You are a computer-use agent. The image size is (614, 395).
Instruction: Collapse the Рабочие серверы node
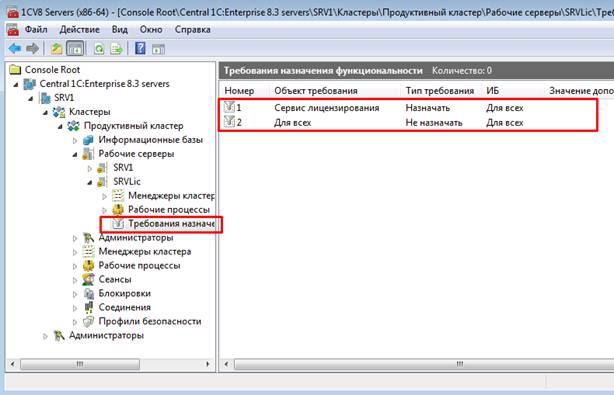point(75,155)
